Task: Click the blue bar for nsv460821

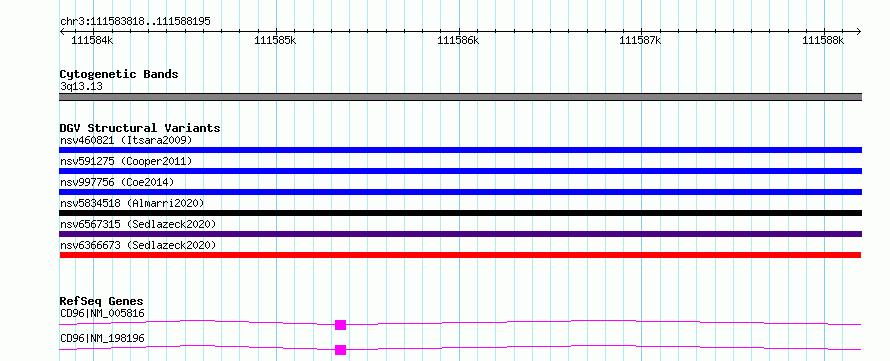Action: (x=460, y=150)
